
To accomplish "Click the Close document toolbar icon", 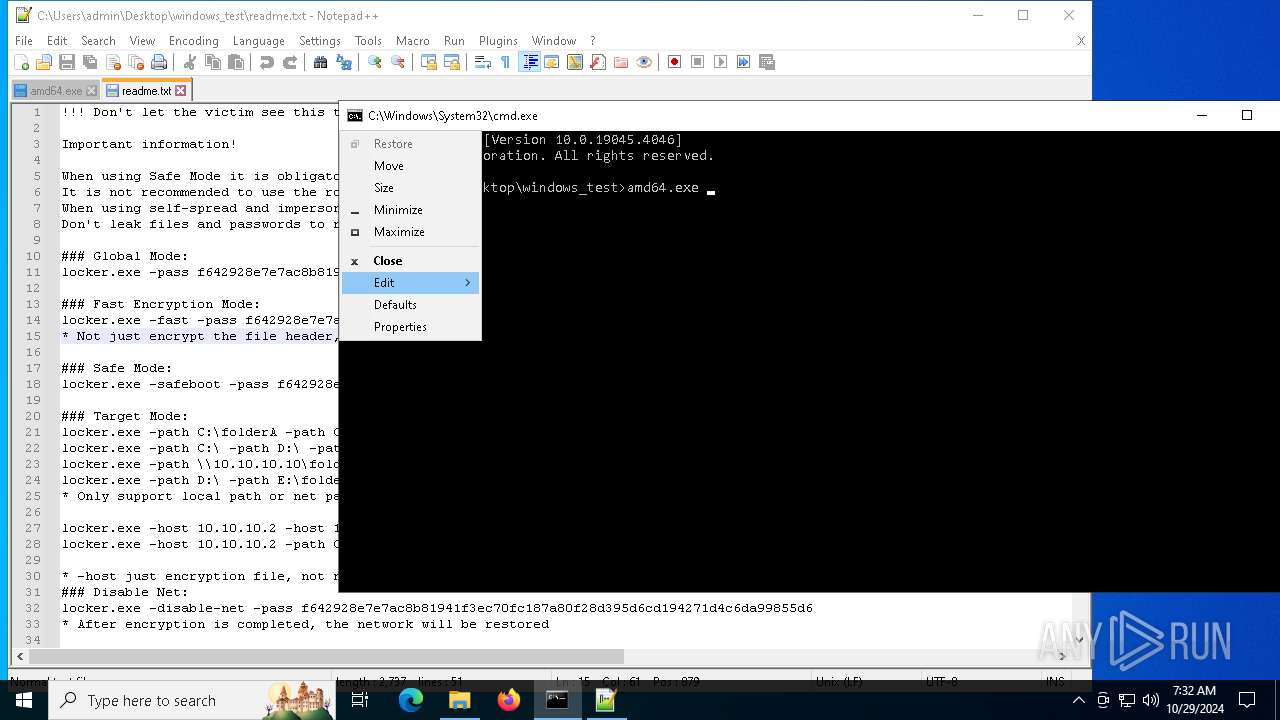I will (113, 62).
